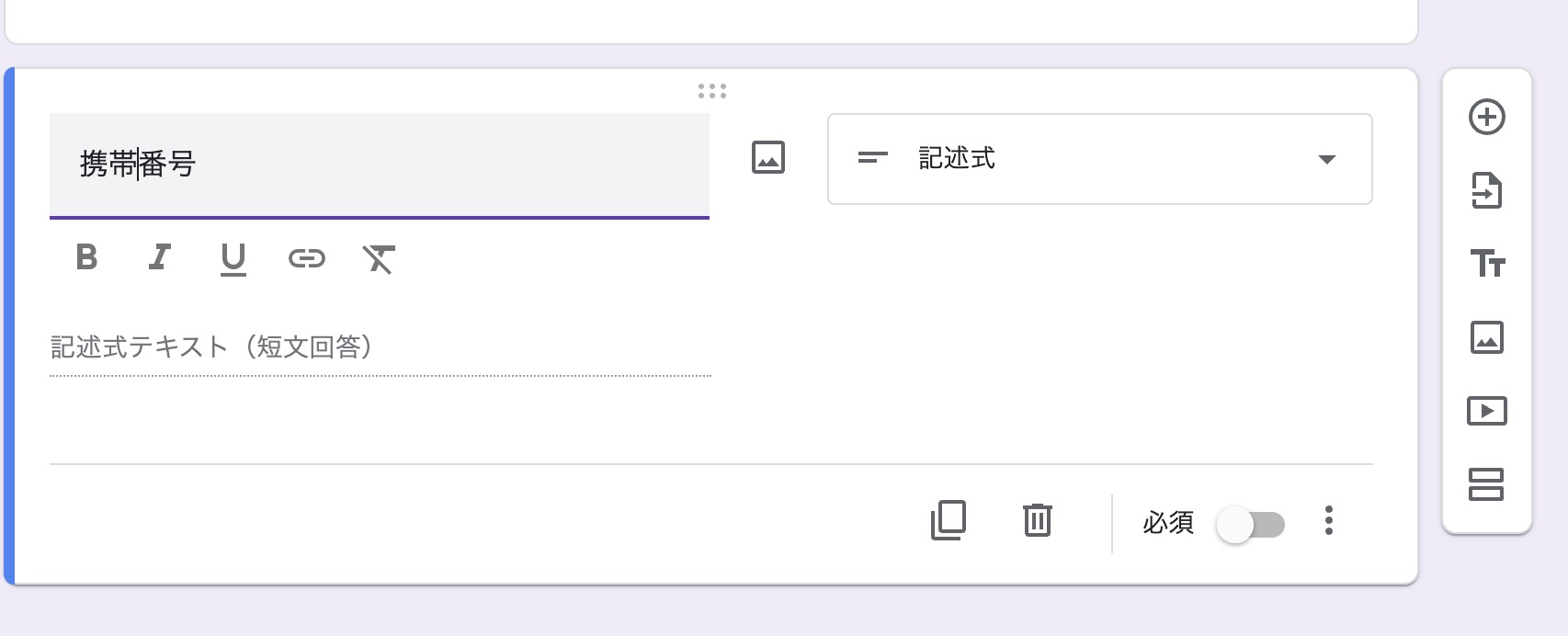Add a title and description block
Image resolution: width=1568 pixels, height=636 pixels.
1486,264
